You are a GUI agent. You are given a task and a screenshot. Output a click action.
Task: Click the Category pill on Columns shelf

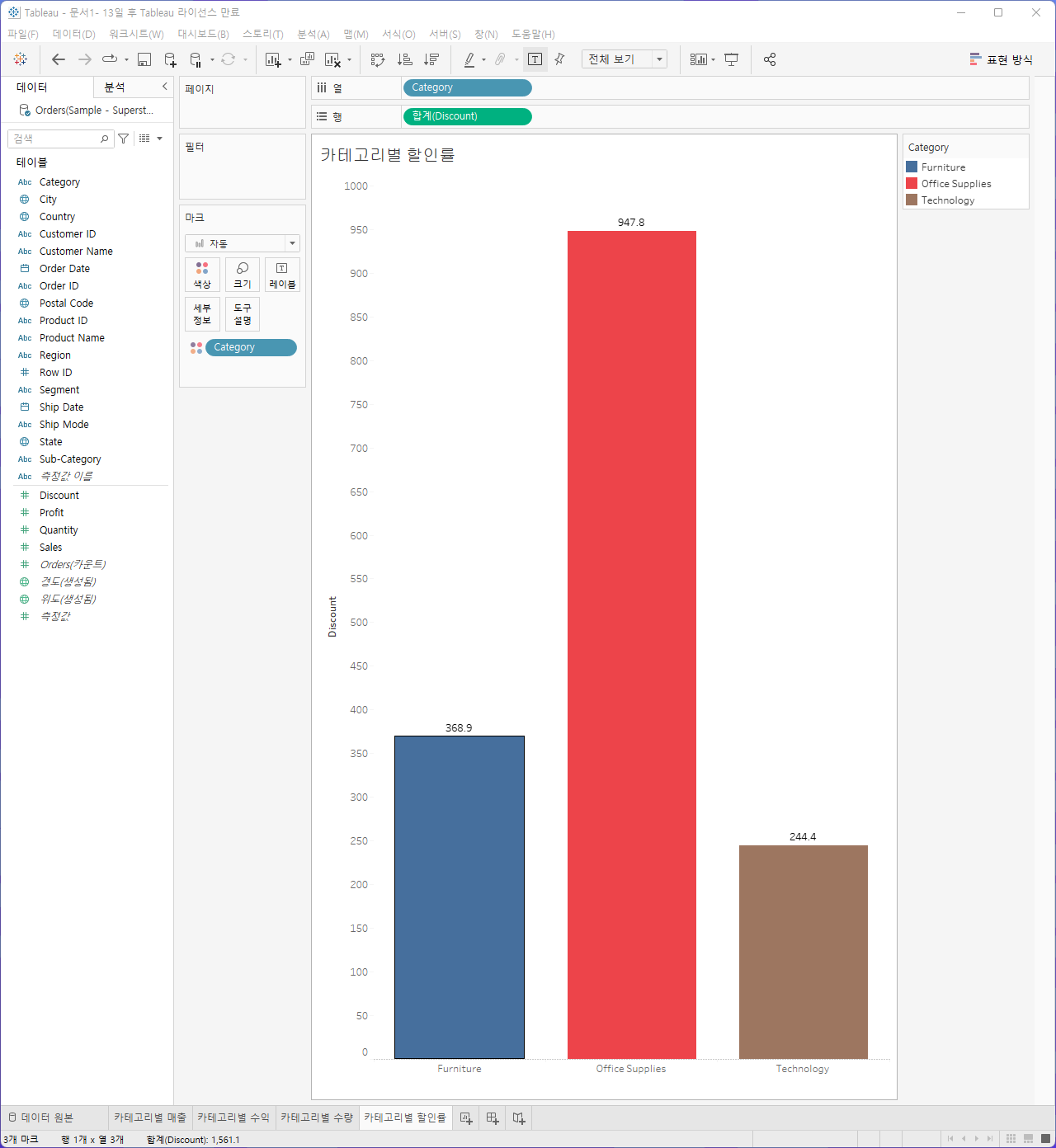467,87
